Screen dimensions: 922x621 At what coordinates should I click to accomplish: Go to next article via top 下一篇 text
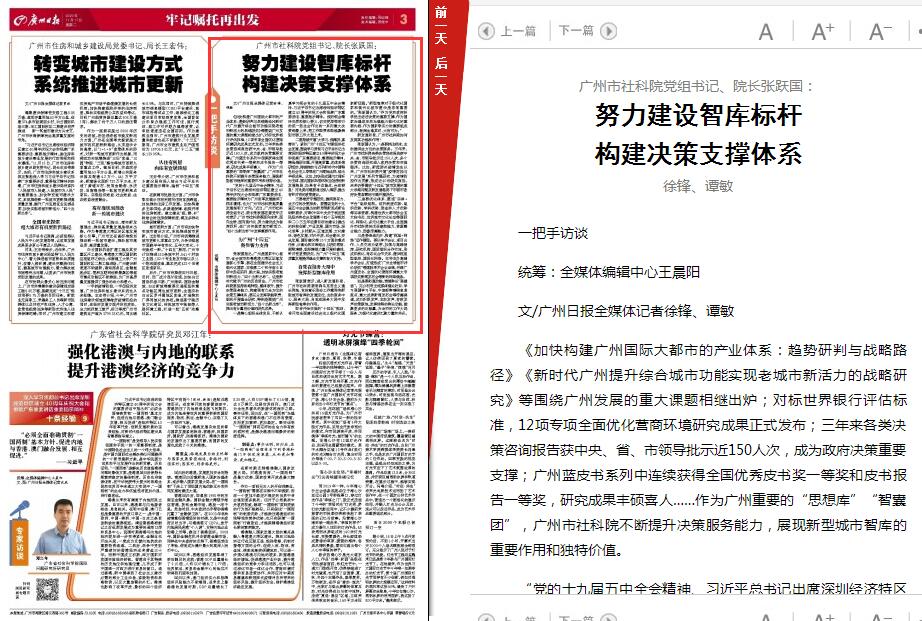coord(576,31)
